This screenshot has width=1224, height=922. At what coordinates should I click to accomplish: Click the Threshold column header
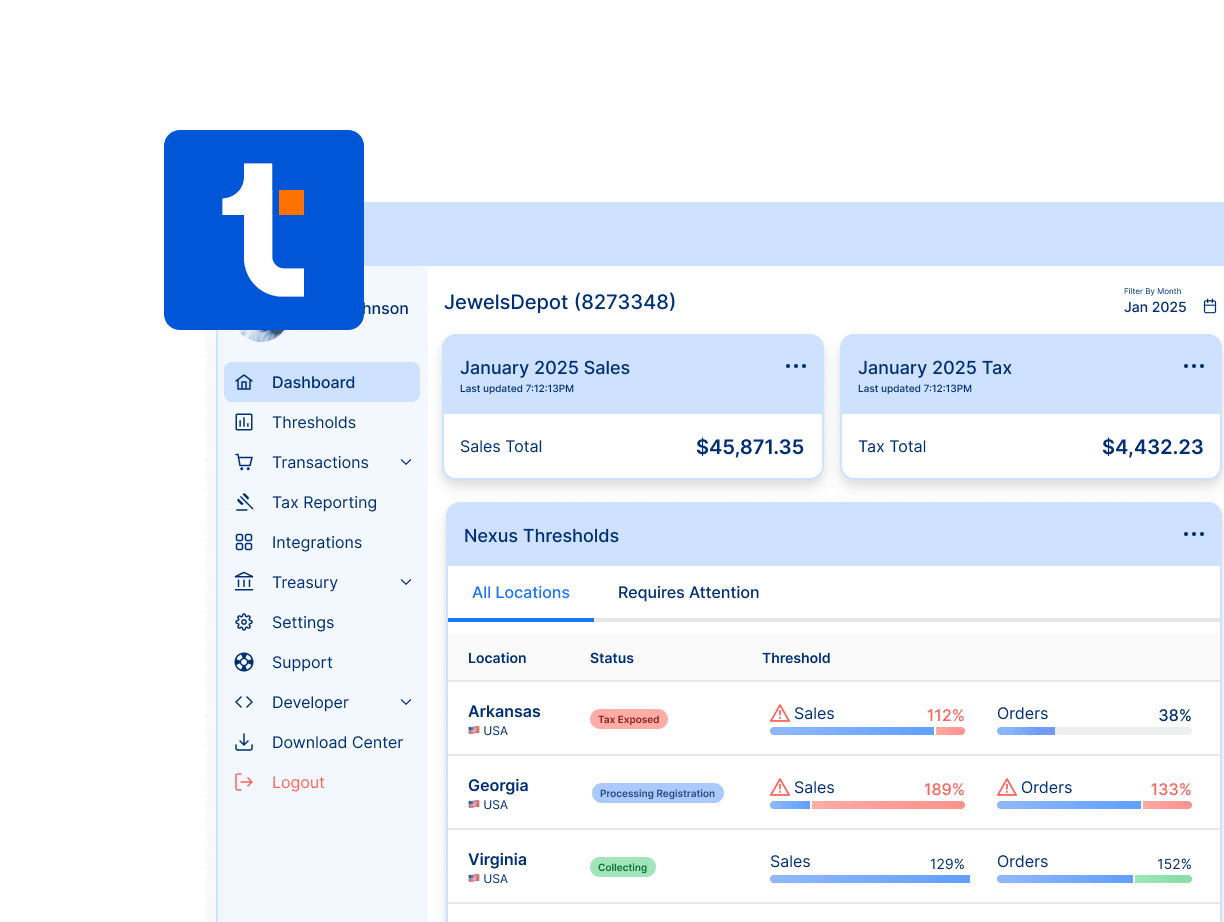(796, 658)
